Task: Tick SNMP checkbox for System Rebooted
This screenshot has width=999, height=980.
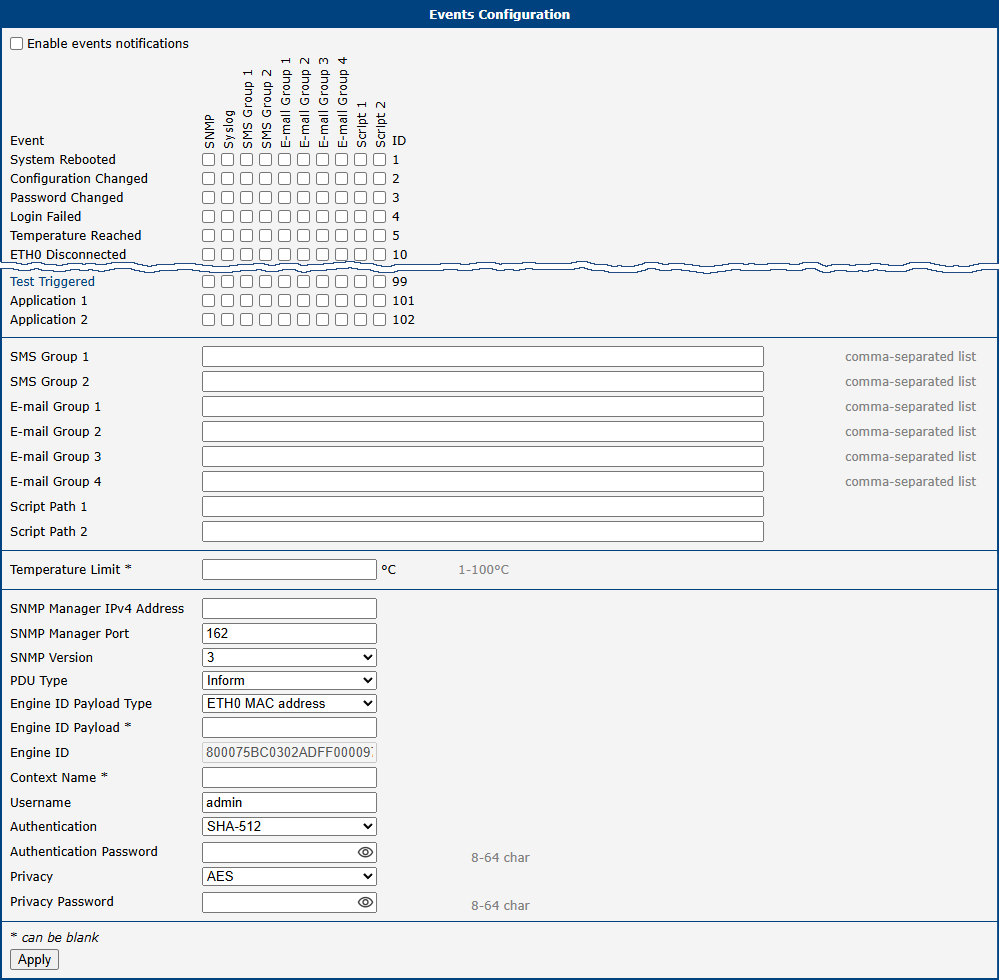Action: pos(208,159)
